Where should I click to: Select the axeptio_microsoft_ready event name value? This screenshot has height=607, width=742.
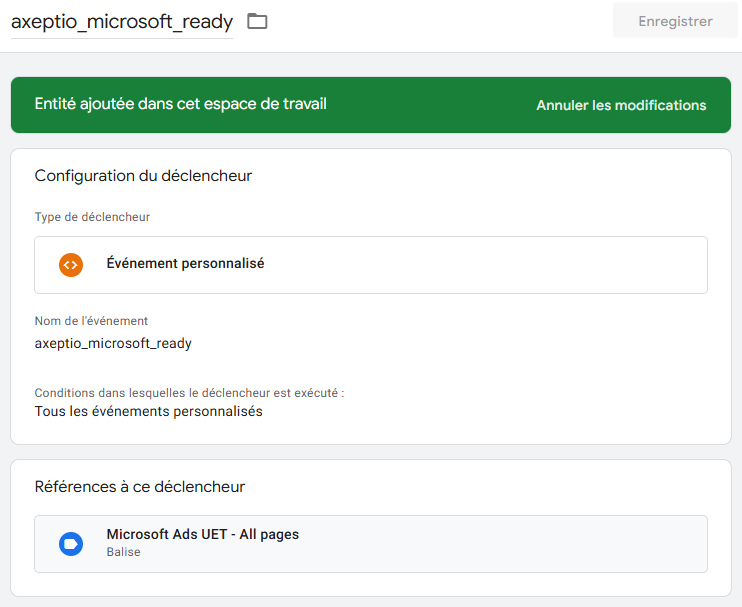pyautogui.click(x=113, y=343)
